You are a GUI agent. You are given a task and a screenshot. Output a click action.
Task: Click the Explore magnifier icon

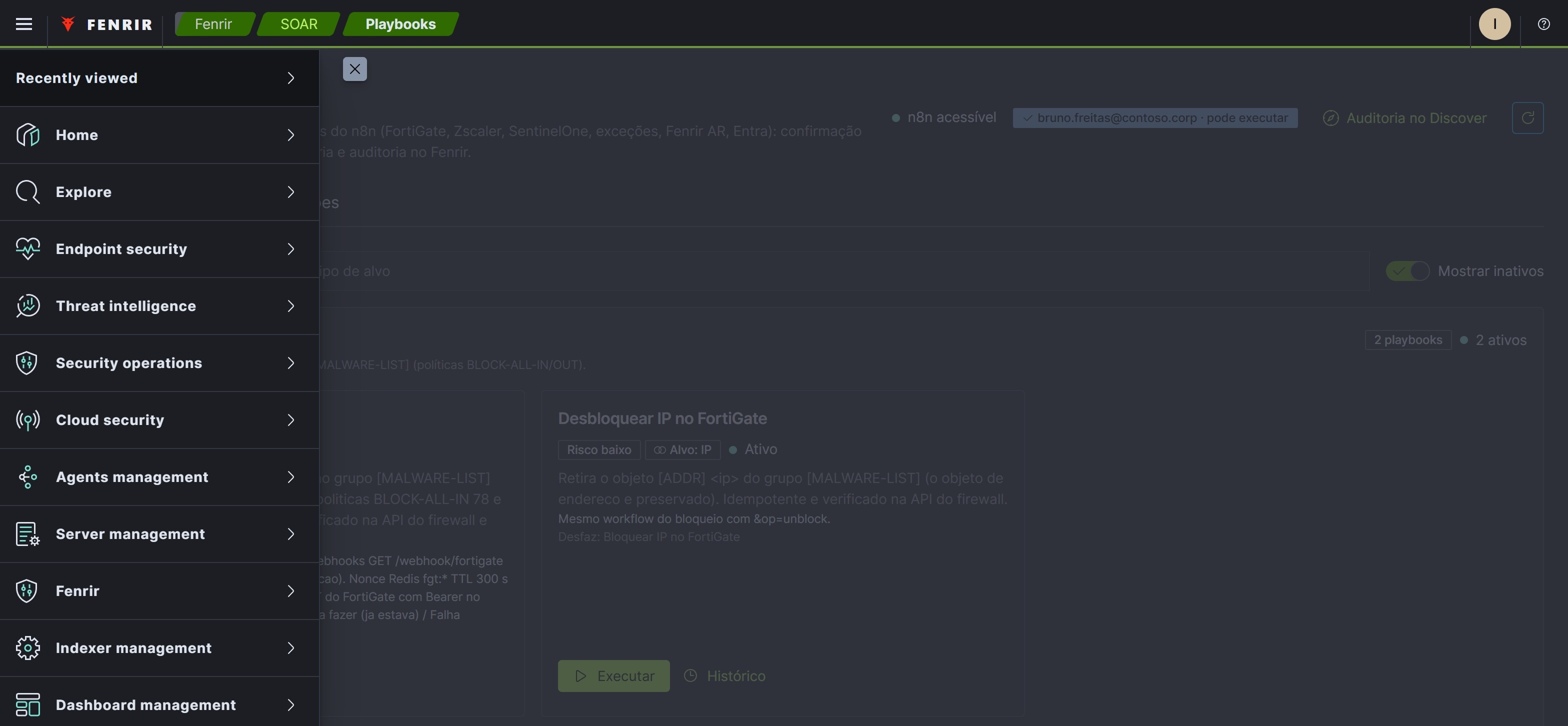27,191
